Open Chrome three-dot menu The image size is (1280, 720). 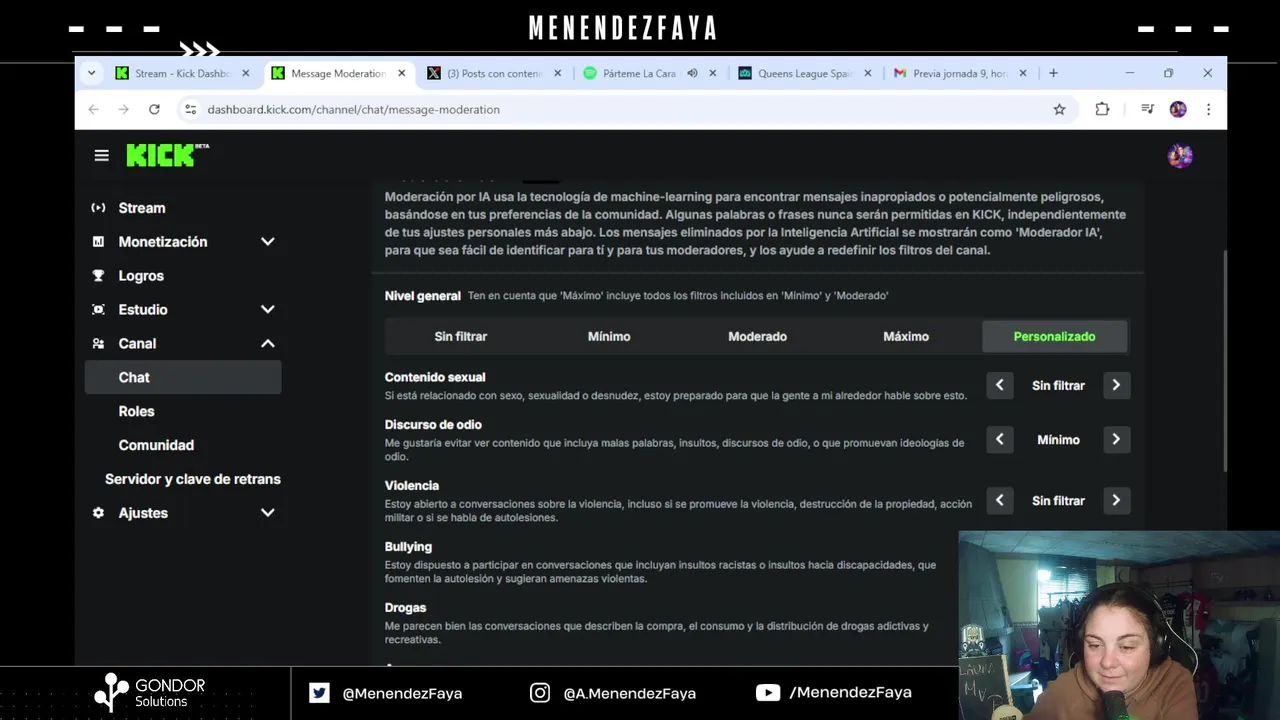(1208, 109)
